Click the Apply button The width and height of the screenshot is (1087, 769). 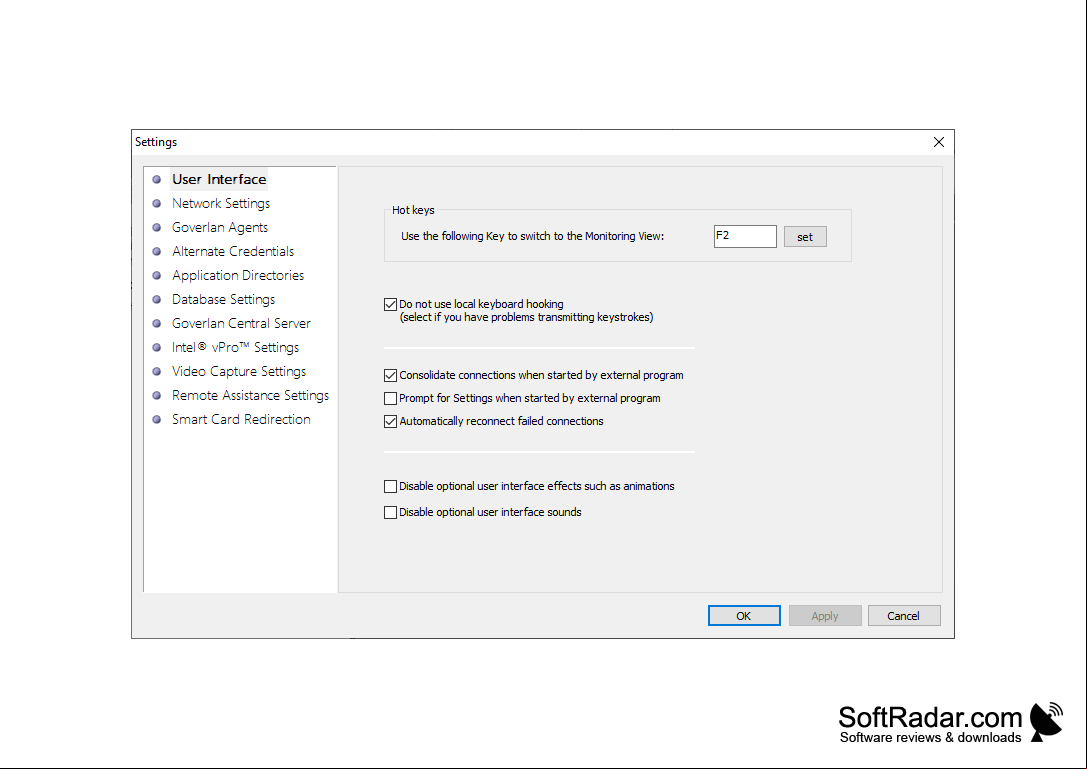tap(825, 616)
